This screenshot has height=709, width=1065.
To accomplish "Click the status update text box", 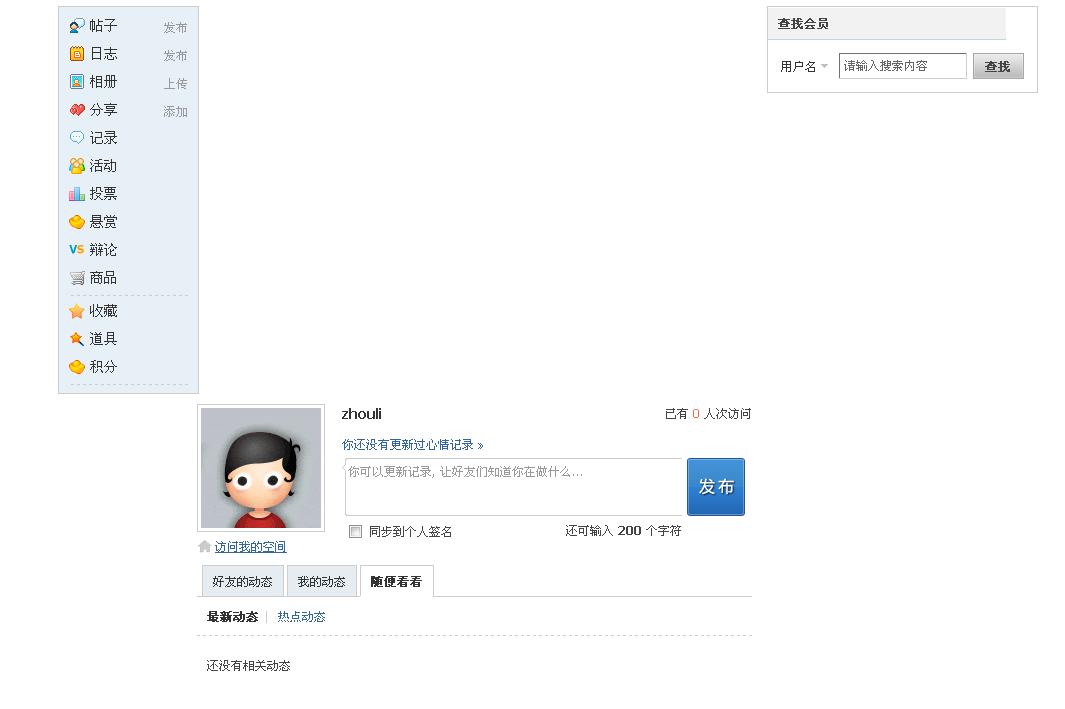I will (513, 487).
